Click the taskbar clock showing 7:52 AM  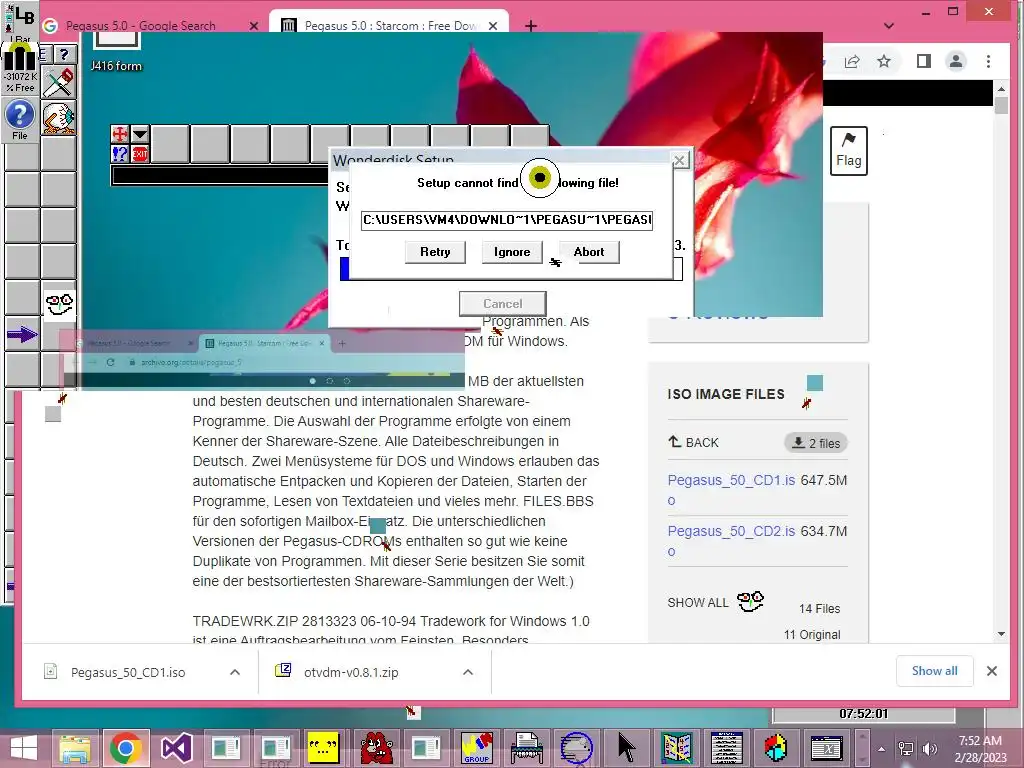pos(980,749)
